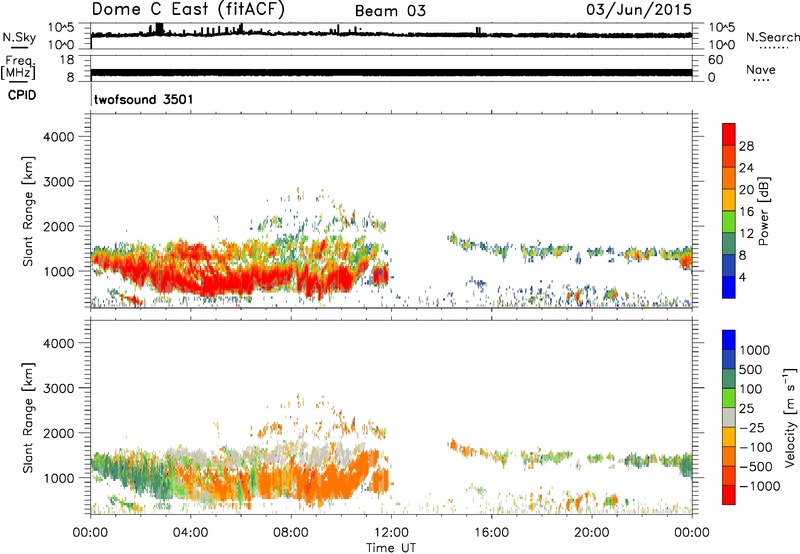This screenshot has width=800, height=554.
Task: Click the "500" velocity colorbar label
Action: click(x=751, y=370)
